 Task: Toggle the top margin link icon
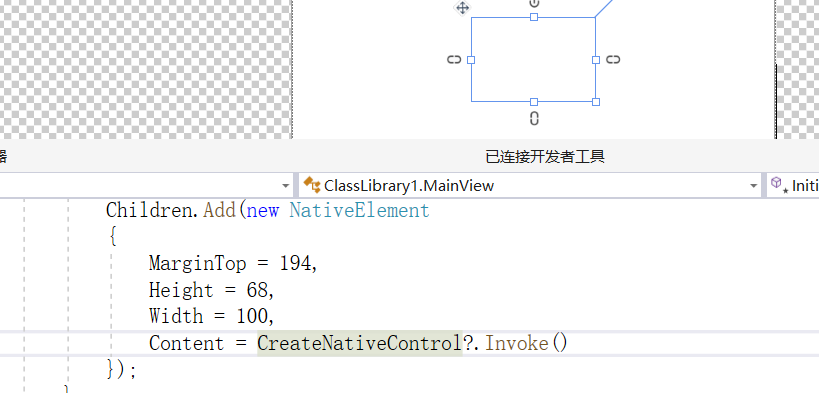click(534, 3)
